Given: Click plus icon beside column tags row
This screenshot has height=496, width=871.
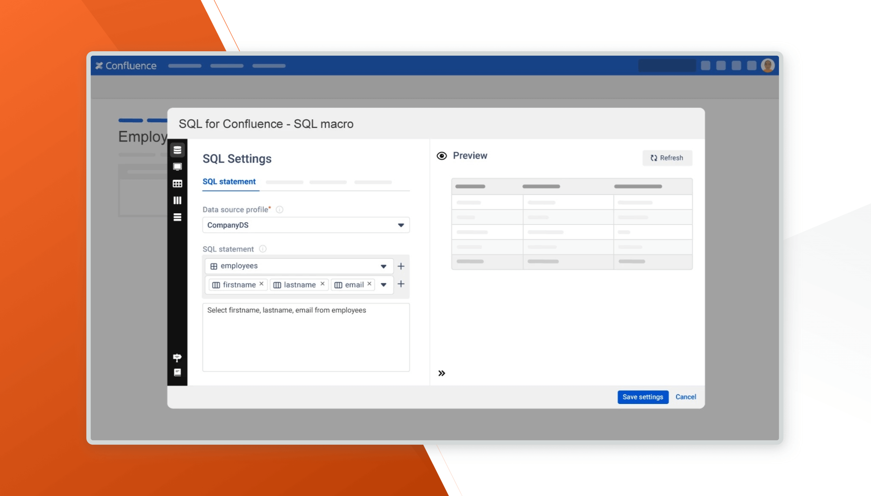Looking at the screenshot, I should pos(401,284).
